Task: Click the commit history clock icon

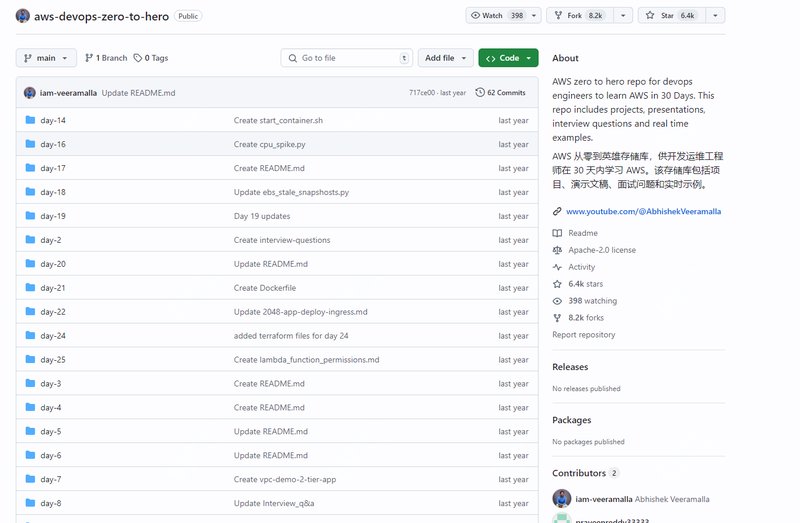Action: pyautogui.click(x=480, y=93)
